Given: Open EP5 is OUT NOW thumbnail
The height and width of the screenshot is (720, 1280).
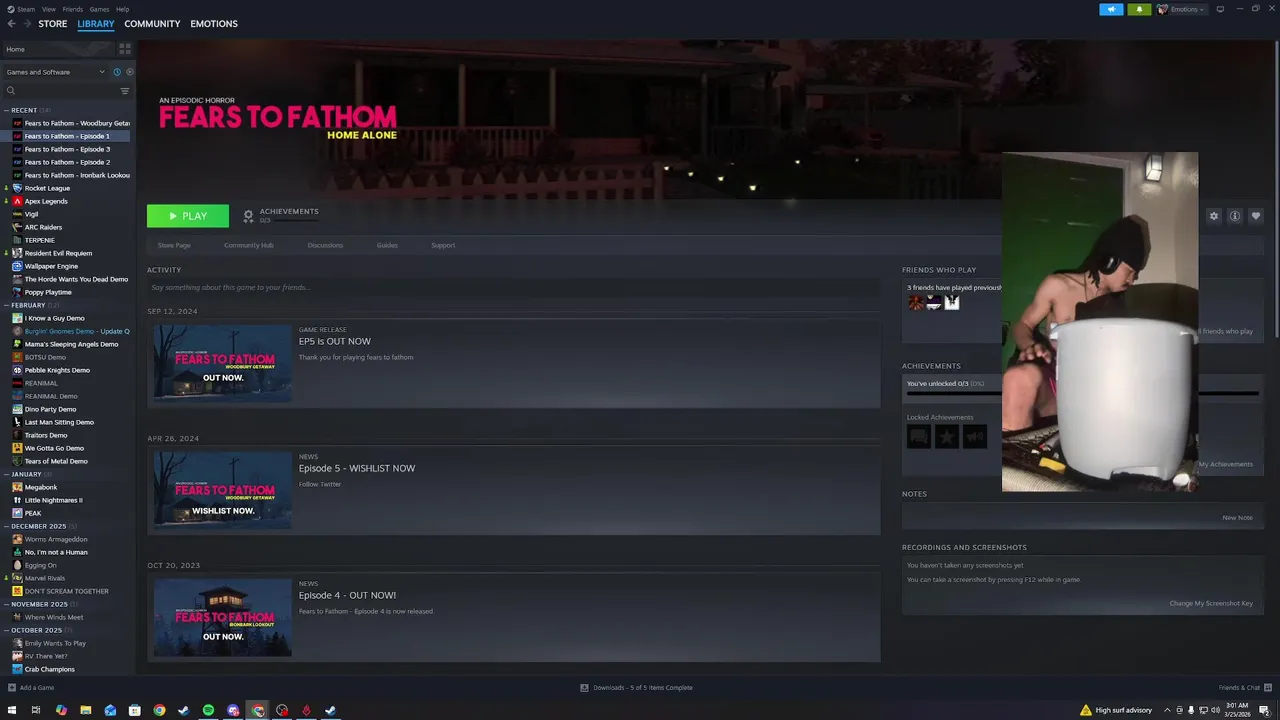Looking at the screenshot, I should click(x=222, y=363).
